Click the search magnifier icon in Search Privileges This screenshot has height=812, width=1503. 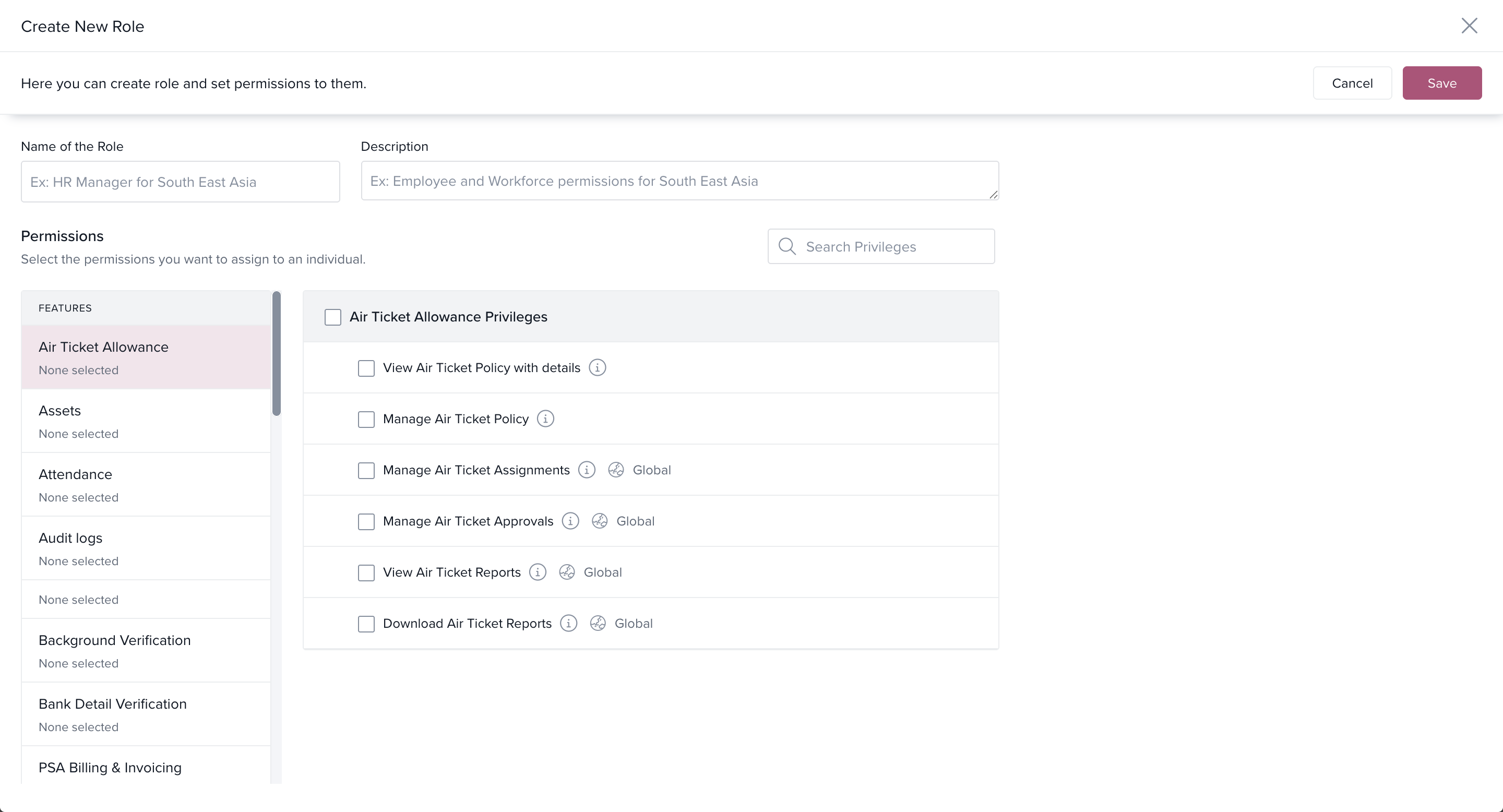click(x=786, y=246)
